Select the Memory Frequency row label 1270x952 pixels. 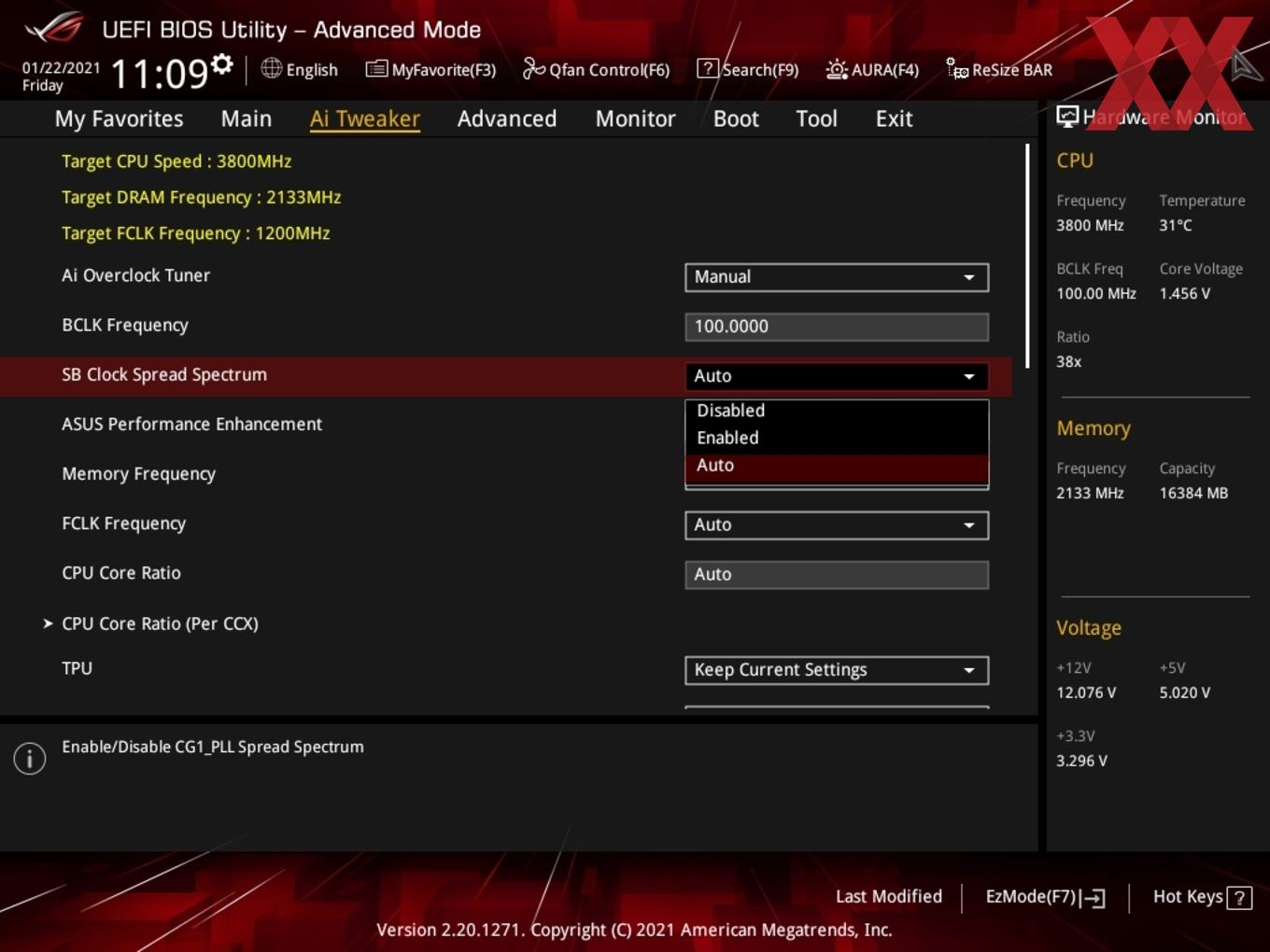pyautogui.click(x=138, y=474)
